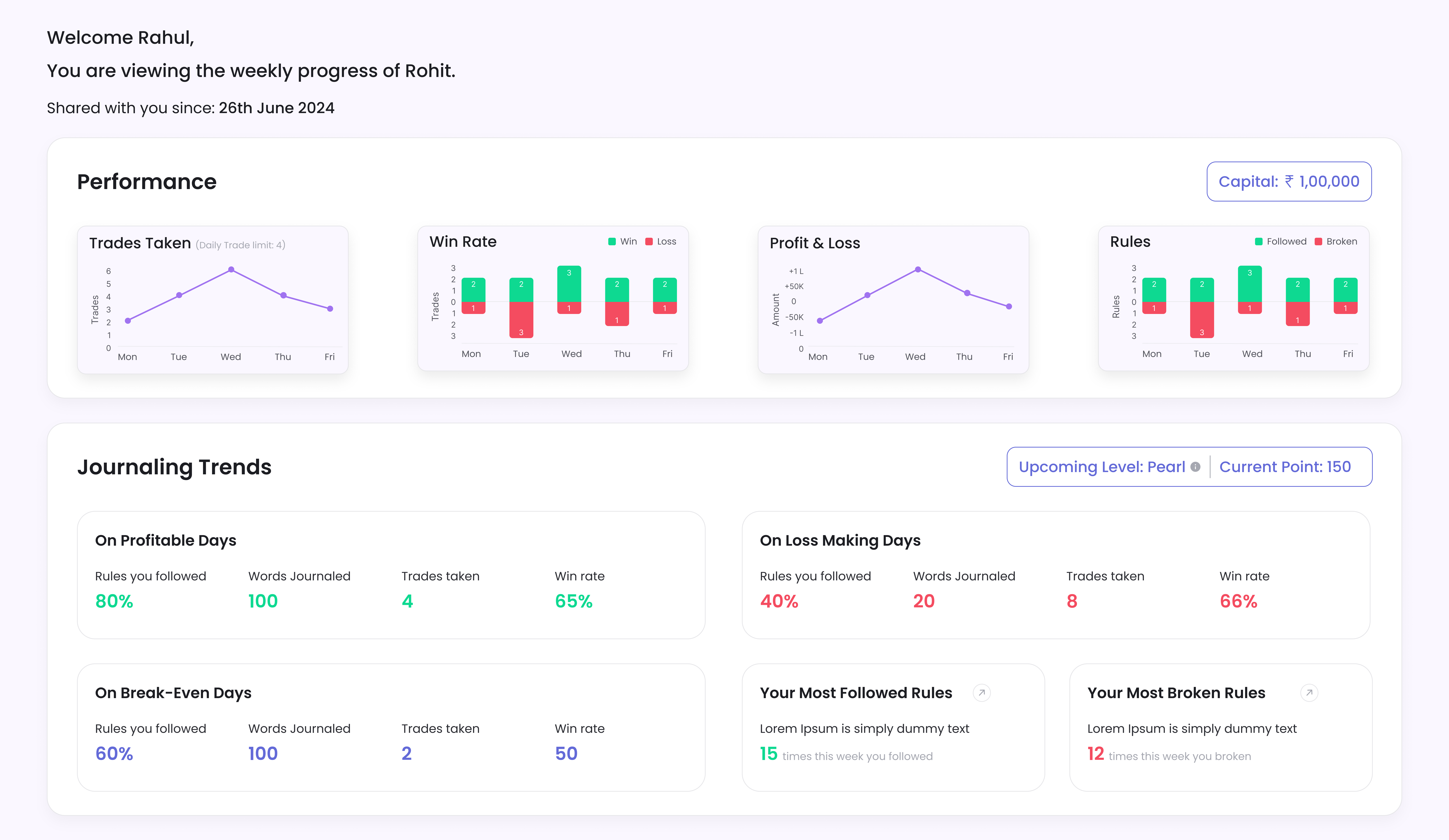Click the 12 times broken count

1096,754
